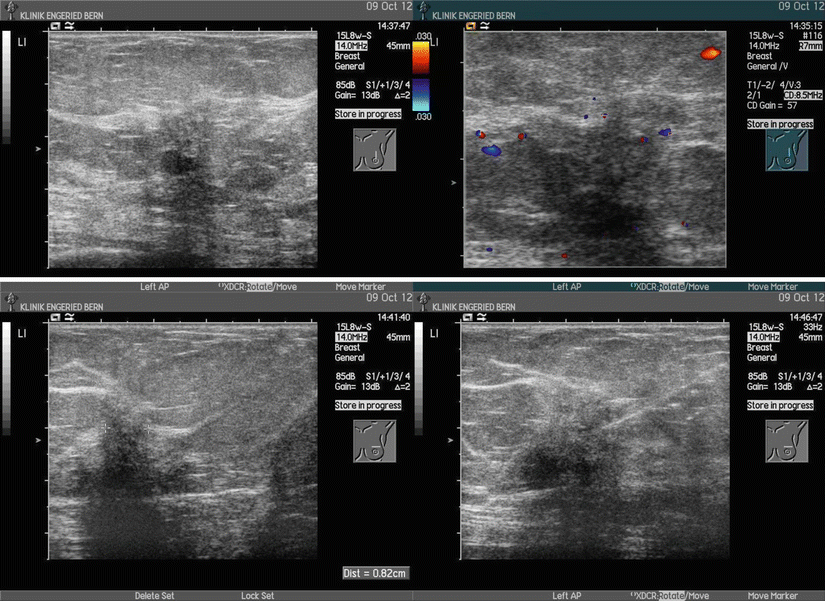Click the clinic logo icon in top-right header

[x=424, y=7]
